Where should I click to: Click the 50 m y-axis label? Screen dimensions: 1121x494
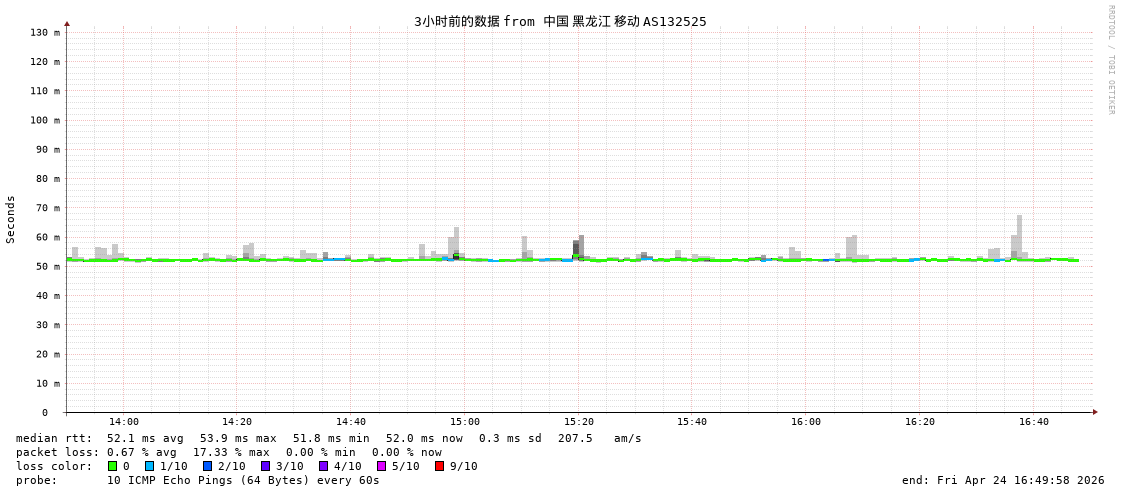tap(47, 267)
